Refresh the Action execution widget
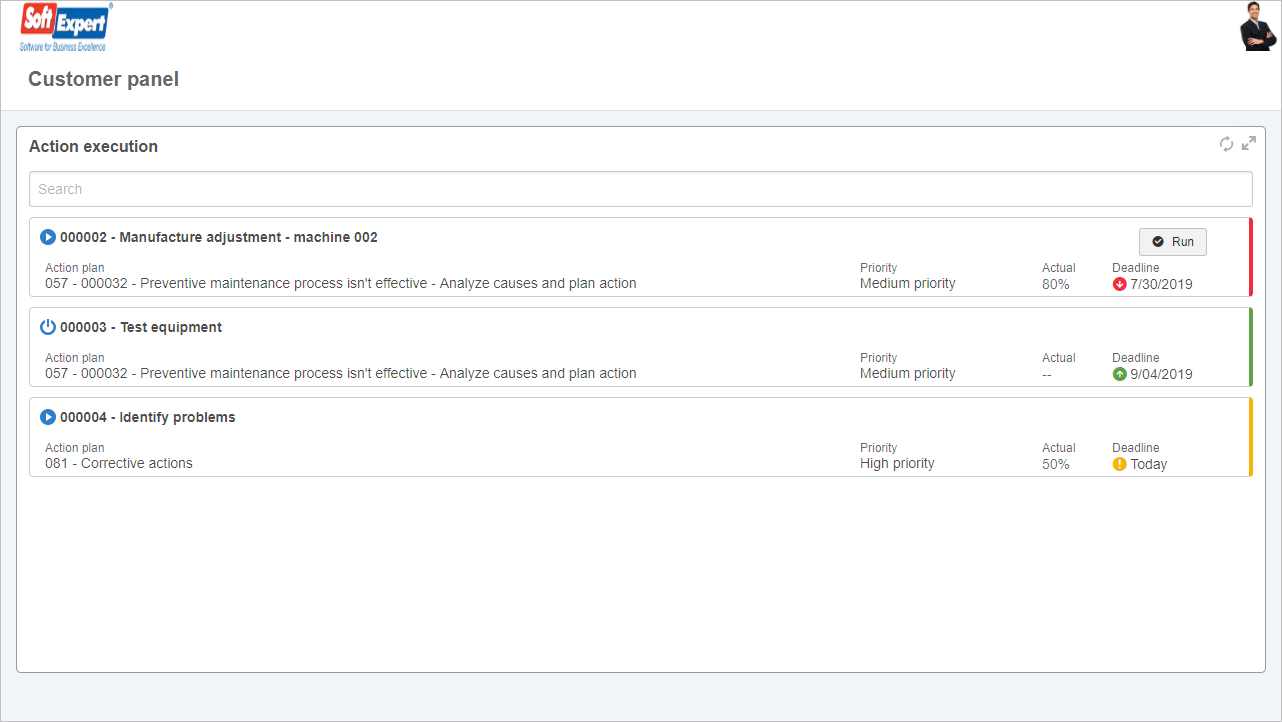 coord(1227,144)
